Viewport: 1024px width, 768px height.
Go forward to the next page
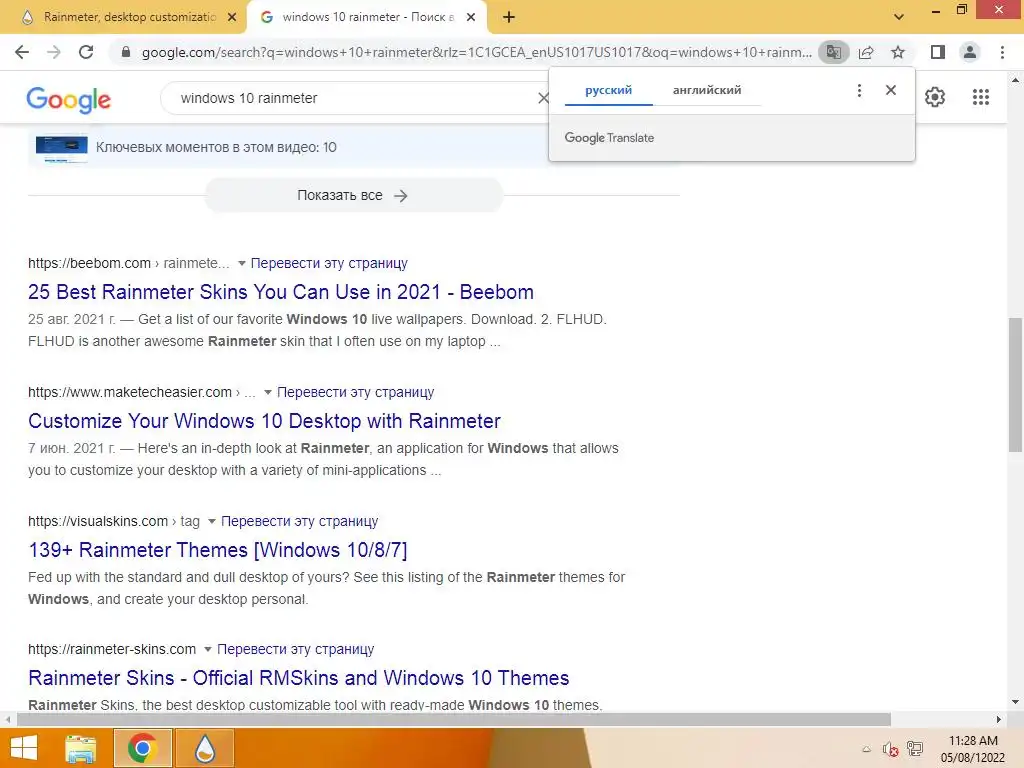pos(54,52)
